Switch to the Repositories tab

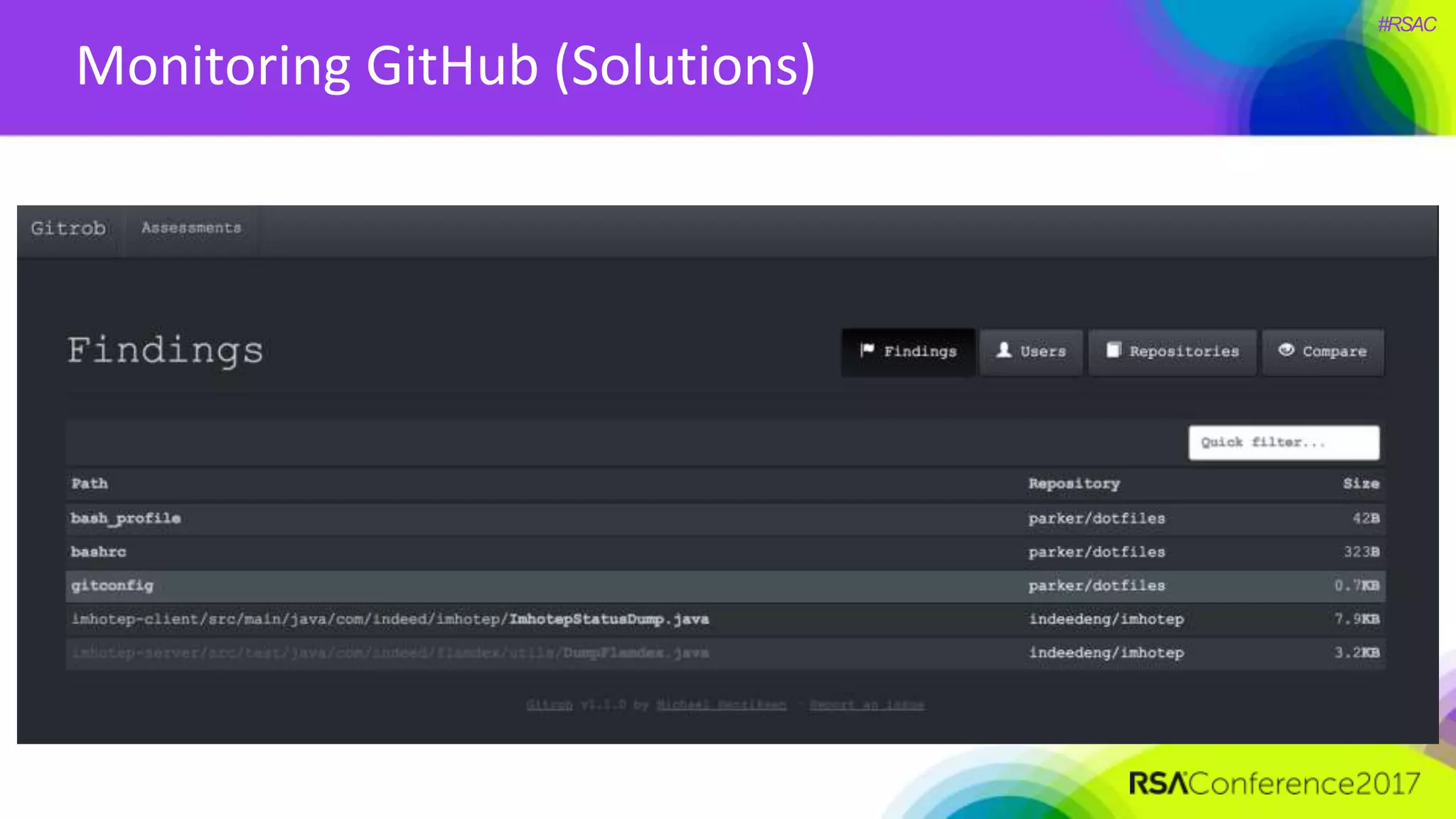click(1172, 352)
